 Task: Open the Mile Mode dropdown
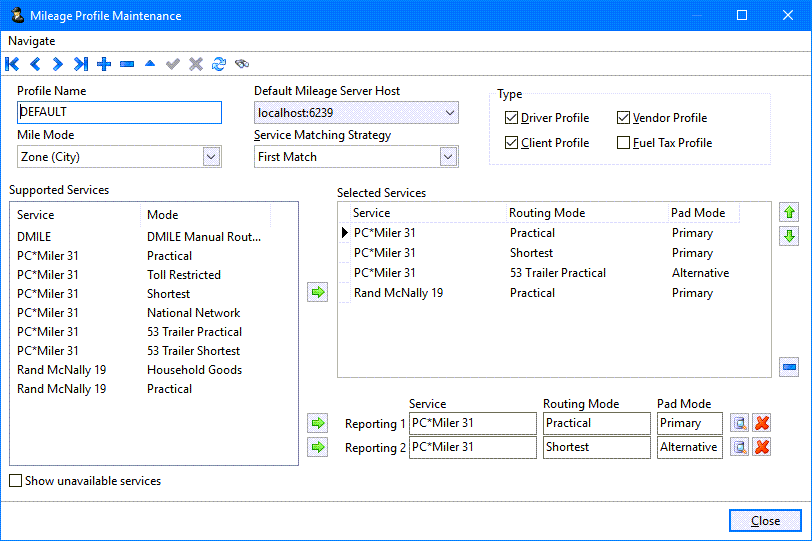tap(210, 156)
